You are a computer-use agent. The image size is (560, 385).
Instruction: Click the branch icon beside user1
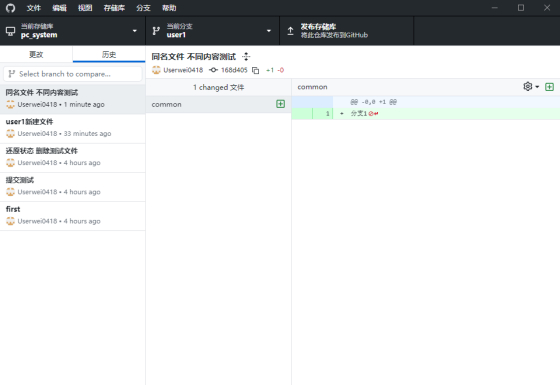point(156,31)
